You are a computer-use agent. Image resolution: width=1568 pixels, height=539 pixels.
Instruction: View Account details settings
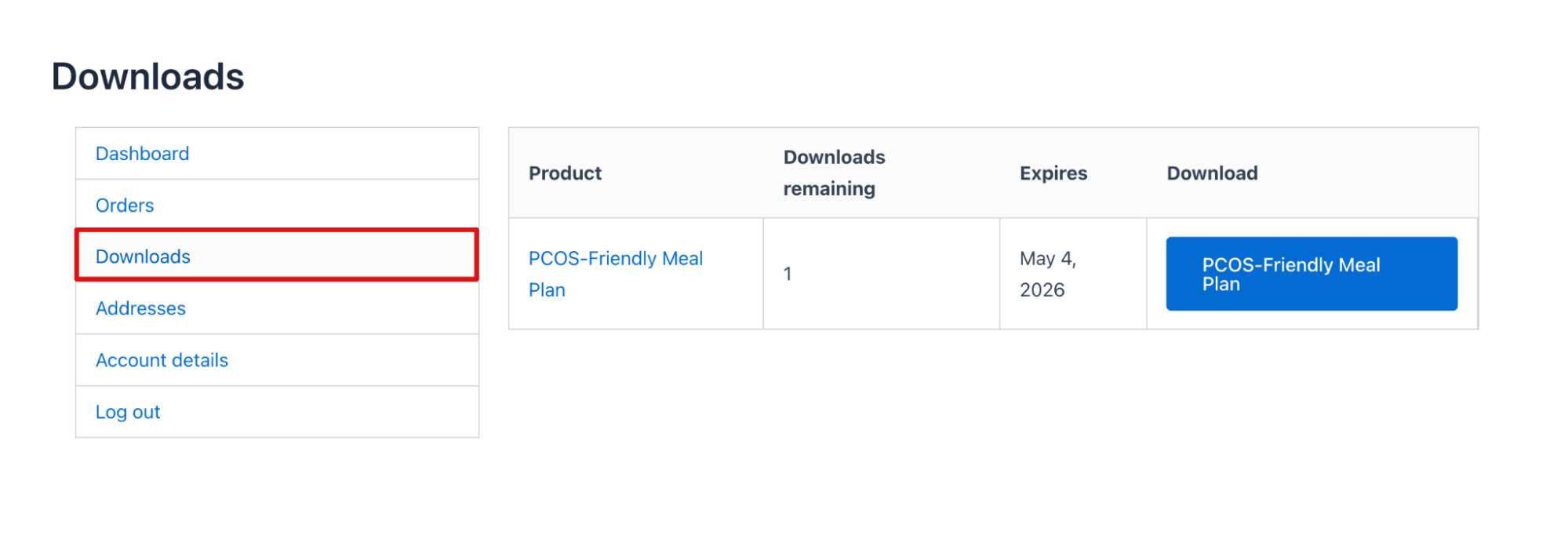point(162,360)
